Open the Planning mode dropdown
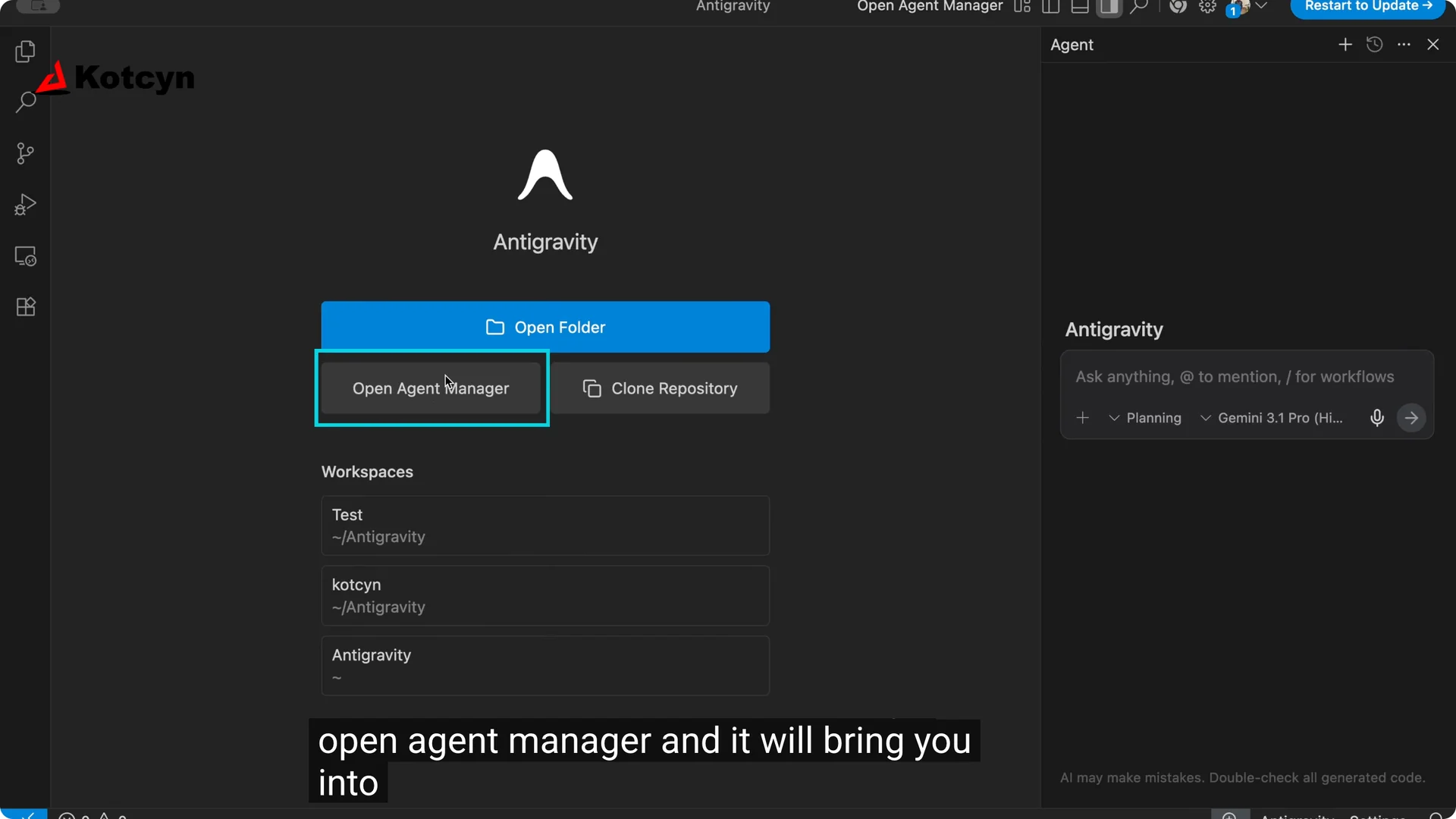The height and width of the screenshot is (819, 1456). [1145, 418]
